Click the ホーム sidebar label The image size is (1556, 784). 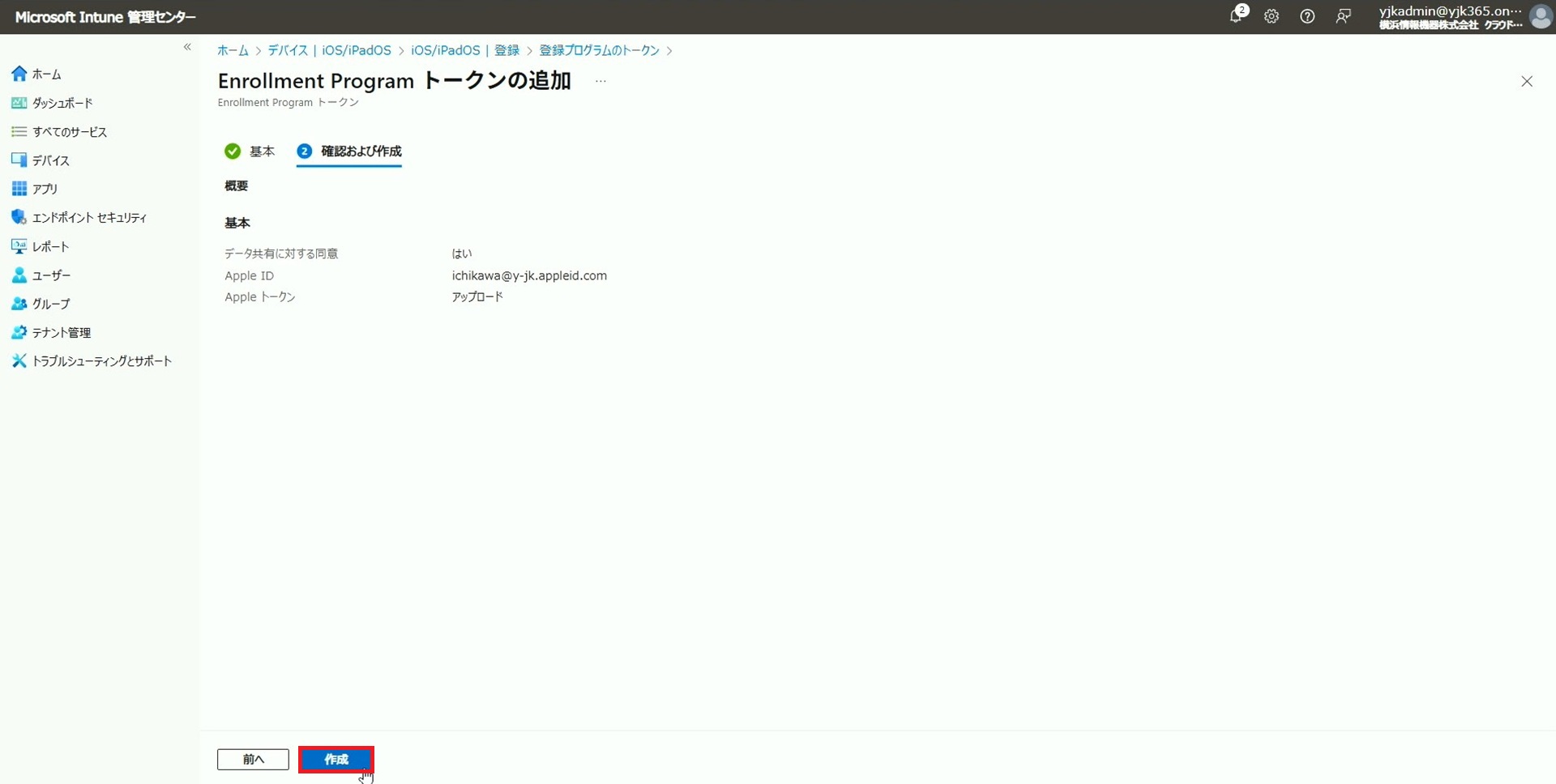pos(47,75)
